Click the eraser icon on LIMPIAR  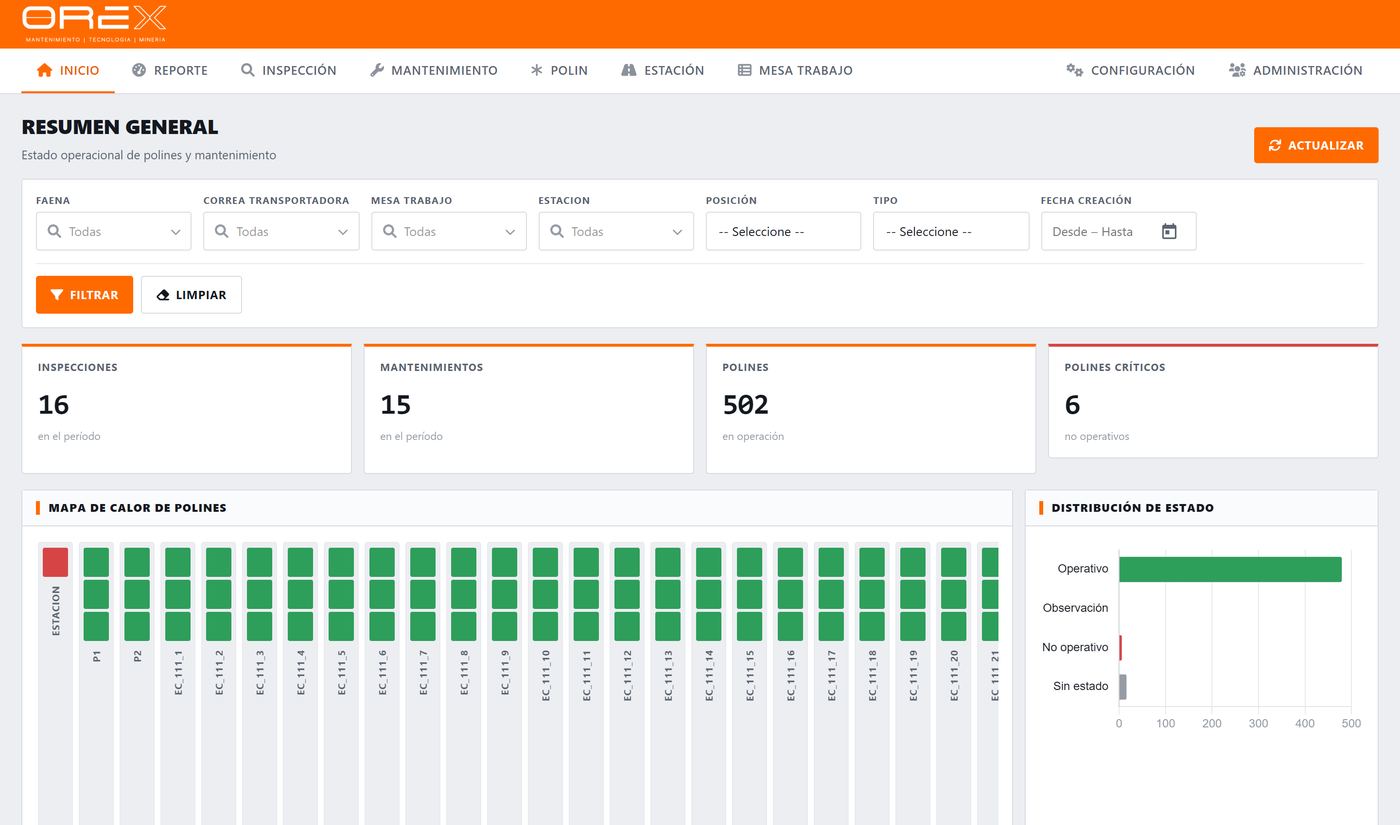point(163,295)
